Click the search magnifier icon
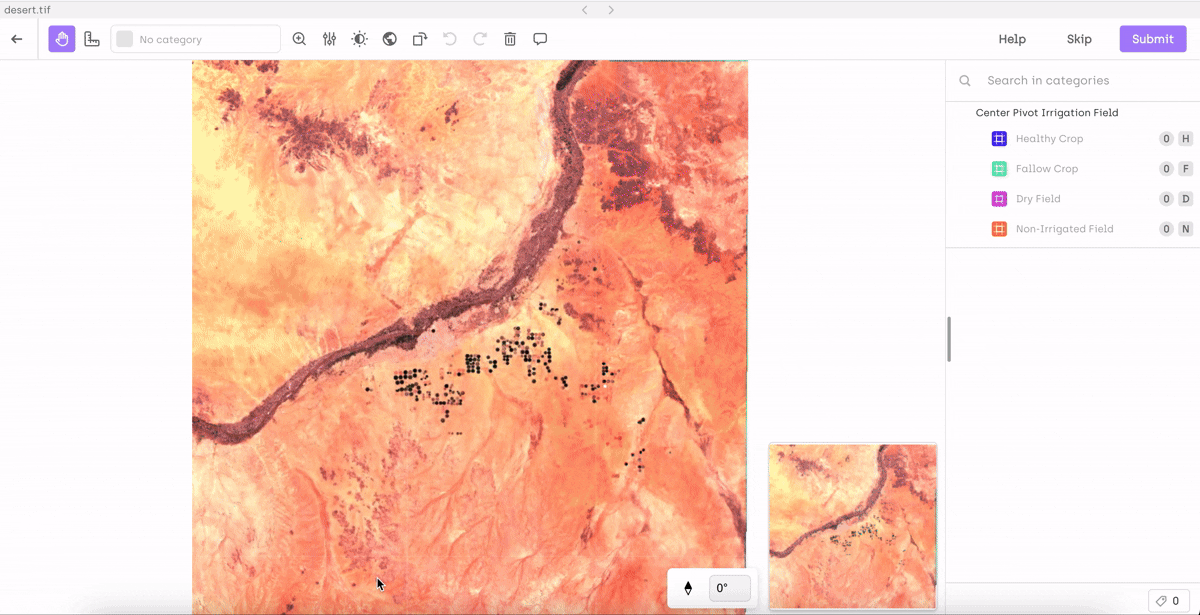Image resolution: width=1200 pixels, height=615 pixels. (x=965, y=81)
